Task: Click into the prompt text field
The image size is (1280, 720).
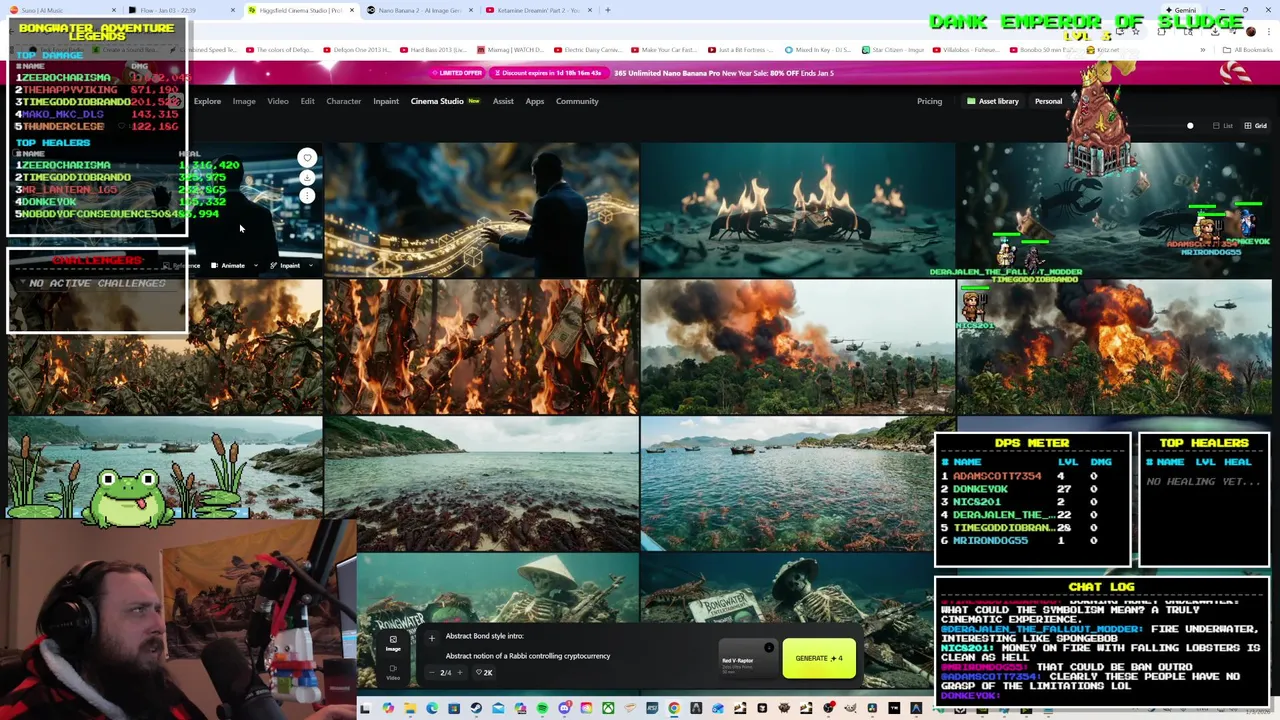Action: [x=575, y=646]
